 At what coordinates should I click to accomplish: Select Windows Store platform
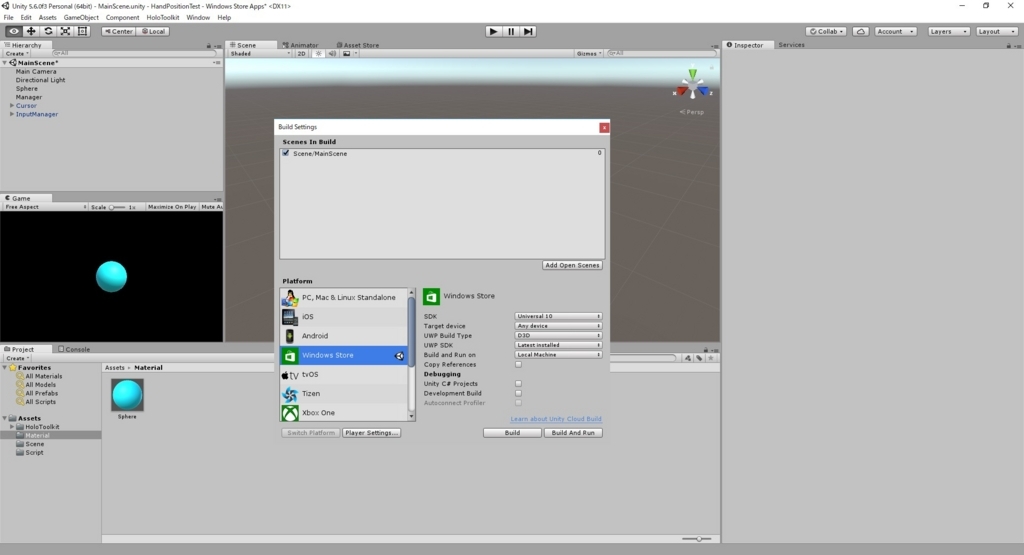point(344,355)
